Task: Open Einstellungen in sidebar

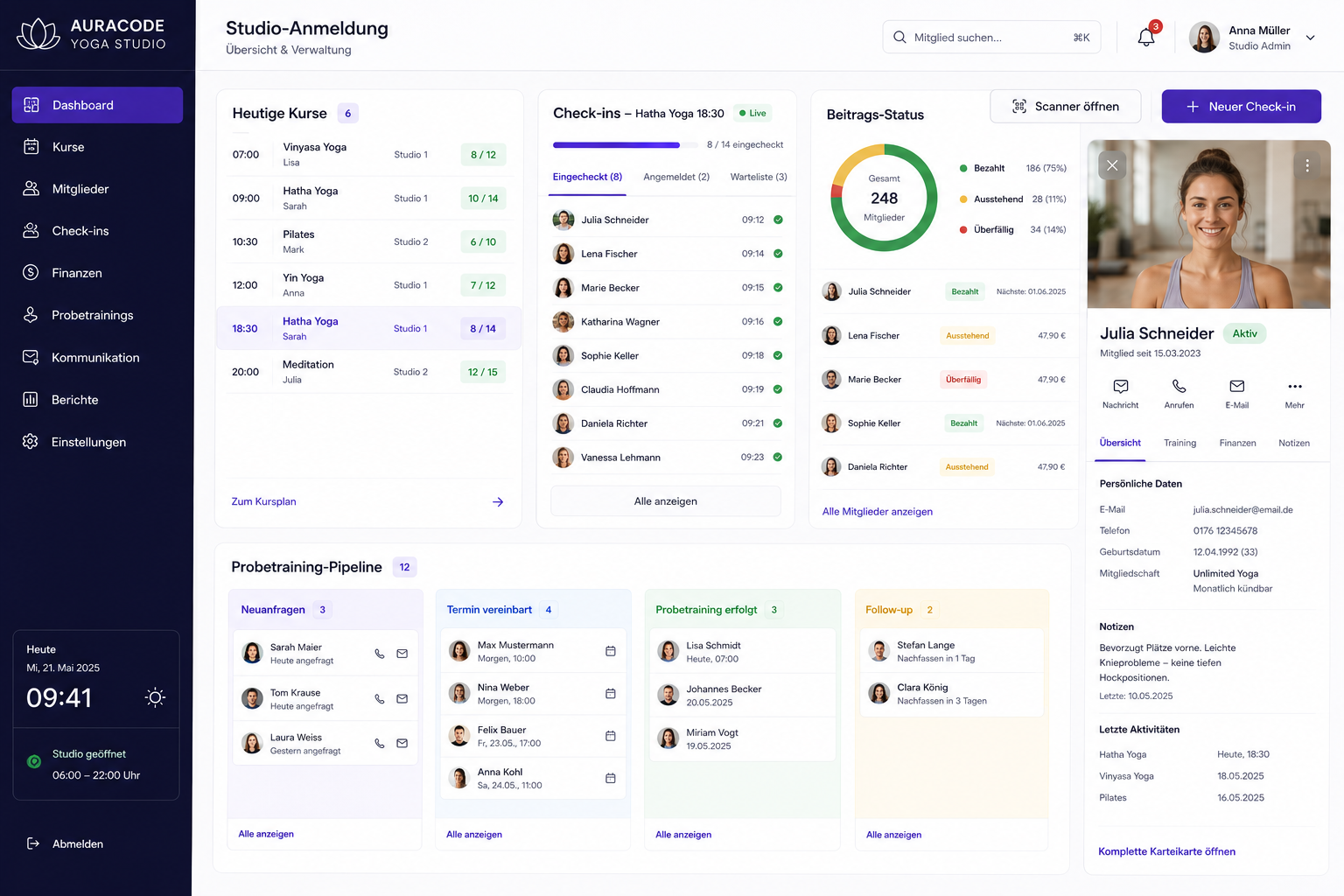Action: [97, 442]
